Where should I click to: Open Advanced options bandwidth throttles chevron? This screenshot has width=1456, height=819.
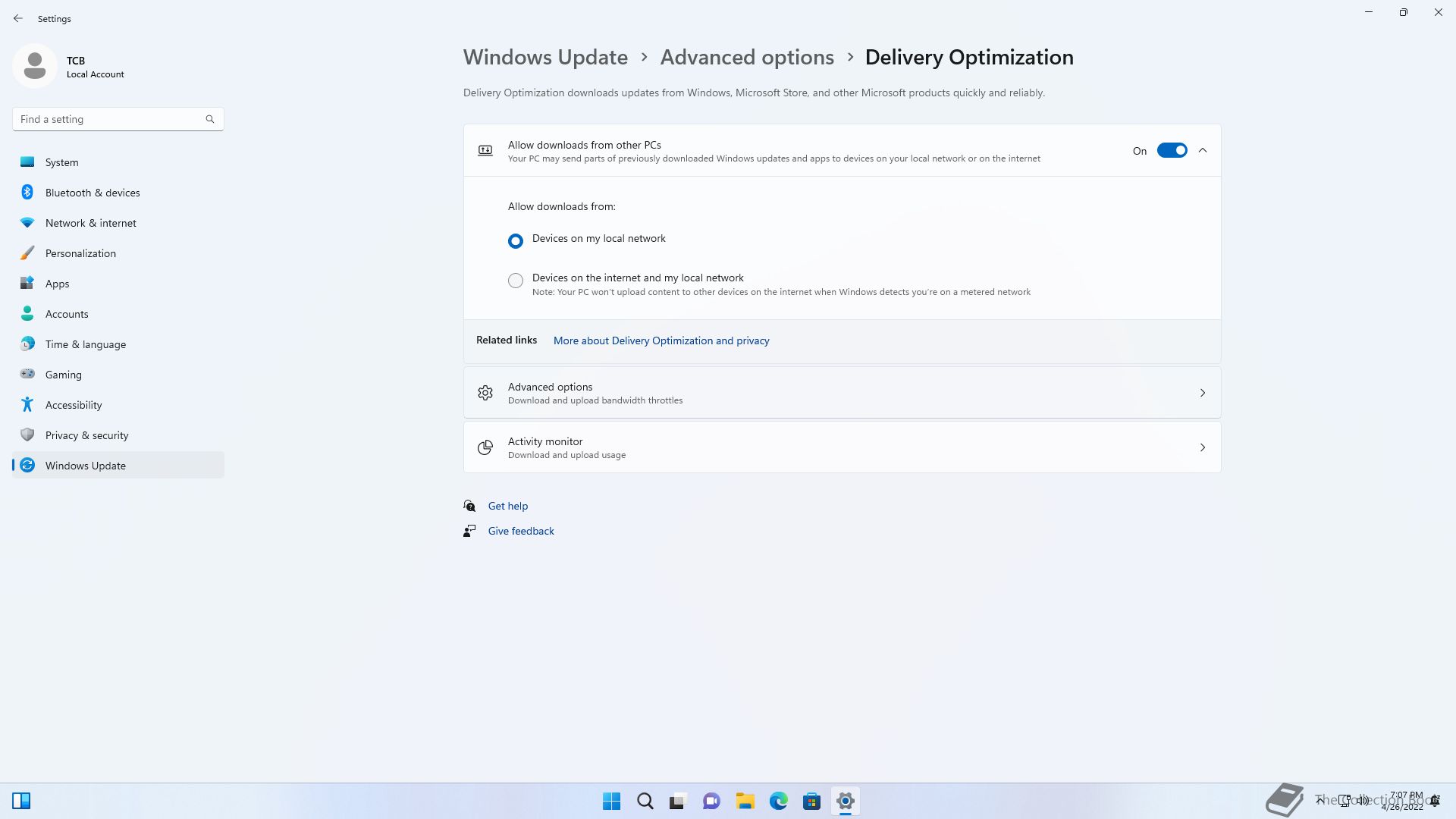[x=1203, y=393]
